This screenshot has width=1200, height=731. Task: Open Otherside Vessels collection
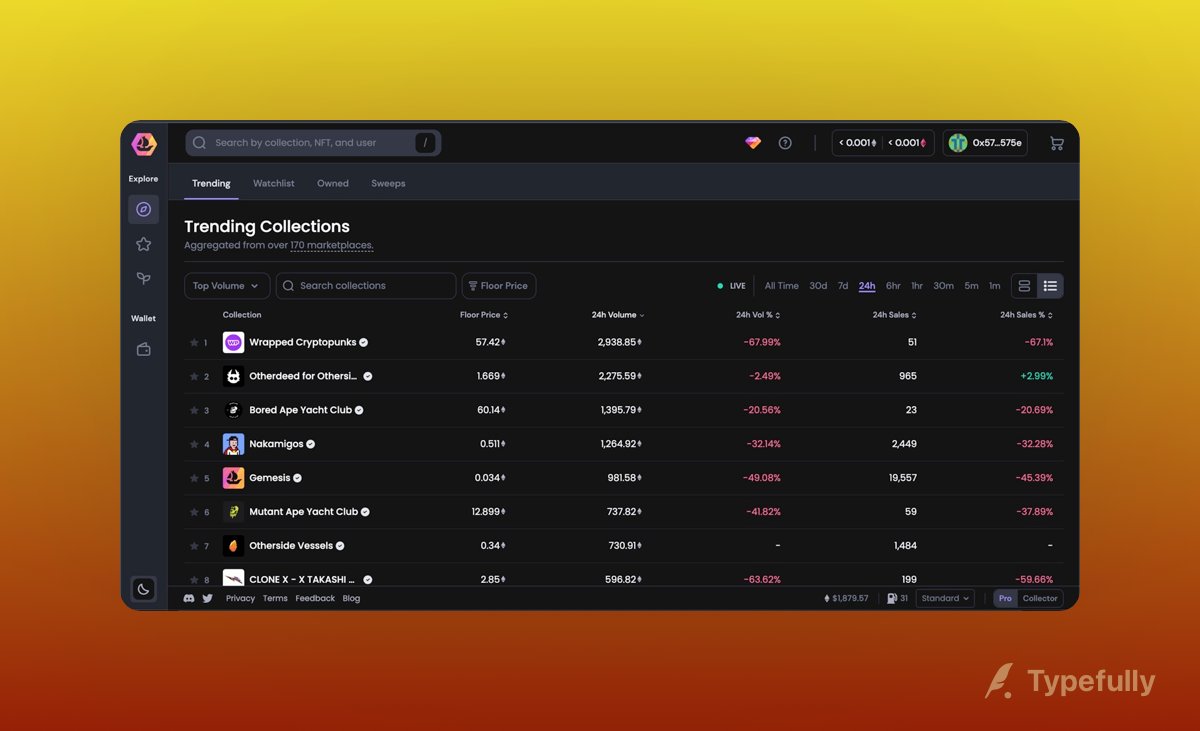(291, 546)
